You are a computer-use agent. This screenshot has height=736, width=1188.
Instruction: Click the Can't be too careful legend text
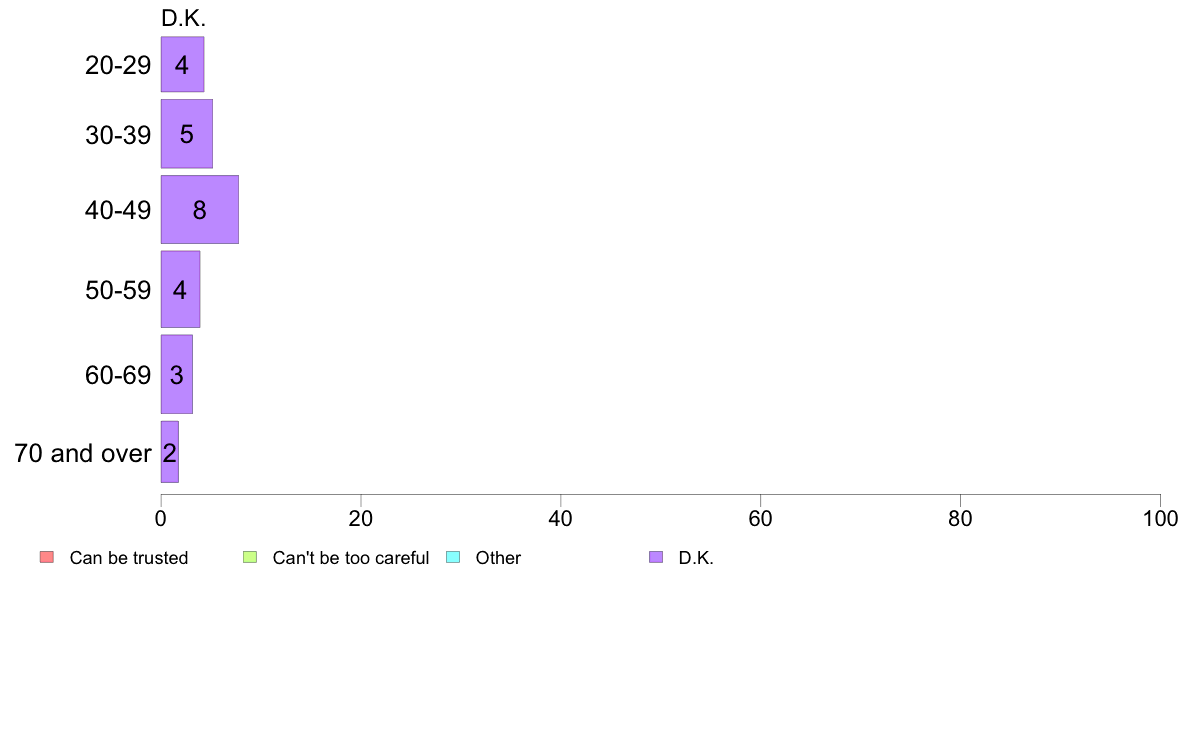pos(351,558)
